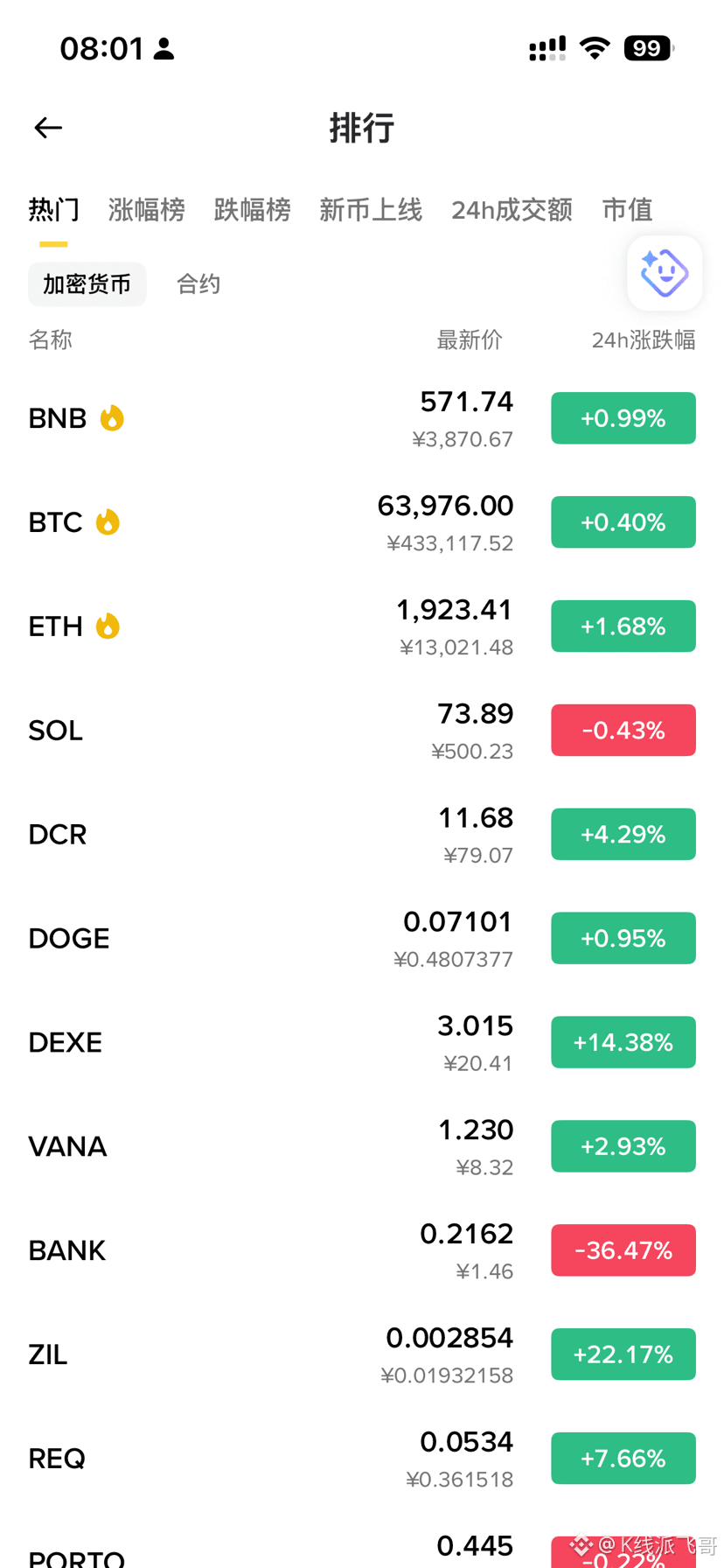Image resolution: width=724 pixels, height=1568 pixels.
Task: Tap the Wi-Fi status icon
Action: coord(595,48)
